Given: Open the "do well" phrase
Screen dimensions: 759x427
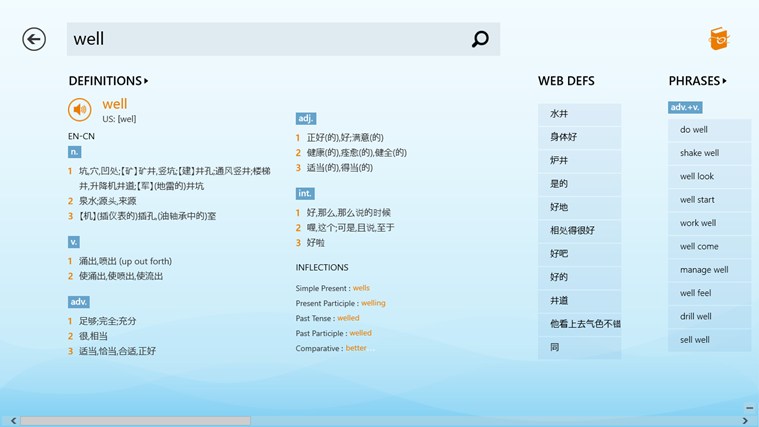Looking at the screenshot, I should [x=694, y=130].
